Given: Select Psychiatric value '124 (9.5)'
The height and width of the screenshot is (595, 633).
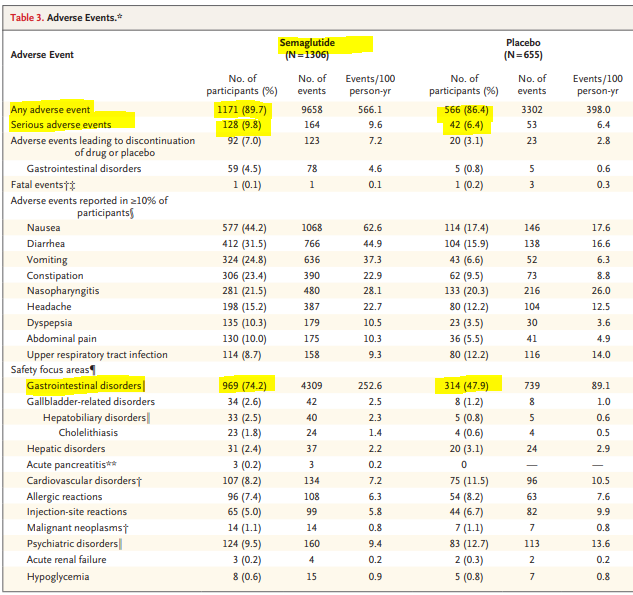Looking at the screenshot, I should point(242,544).
